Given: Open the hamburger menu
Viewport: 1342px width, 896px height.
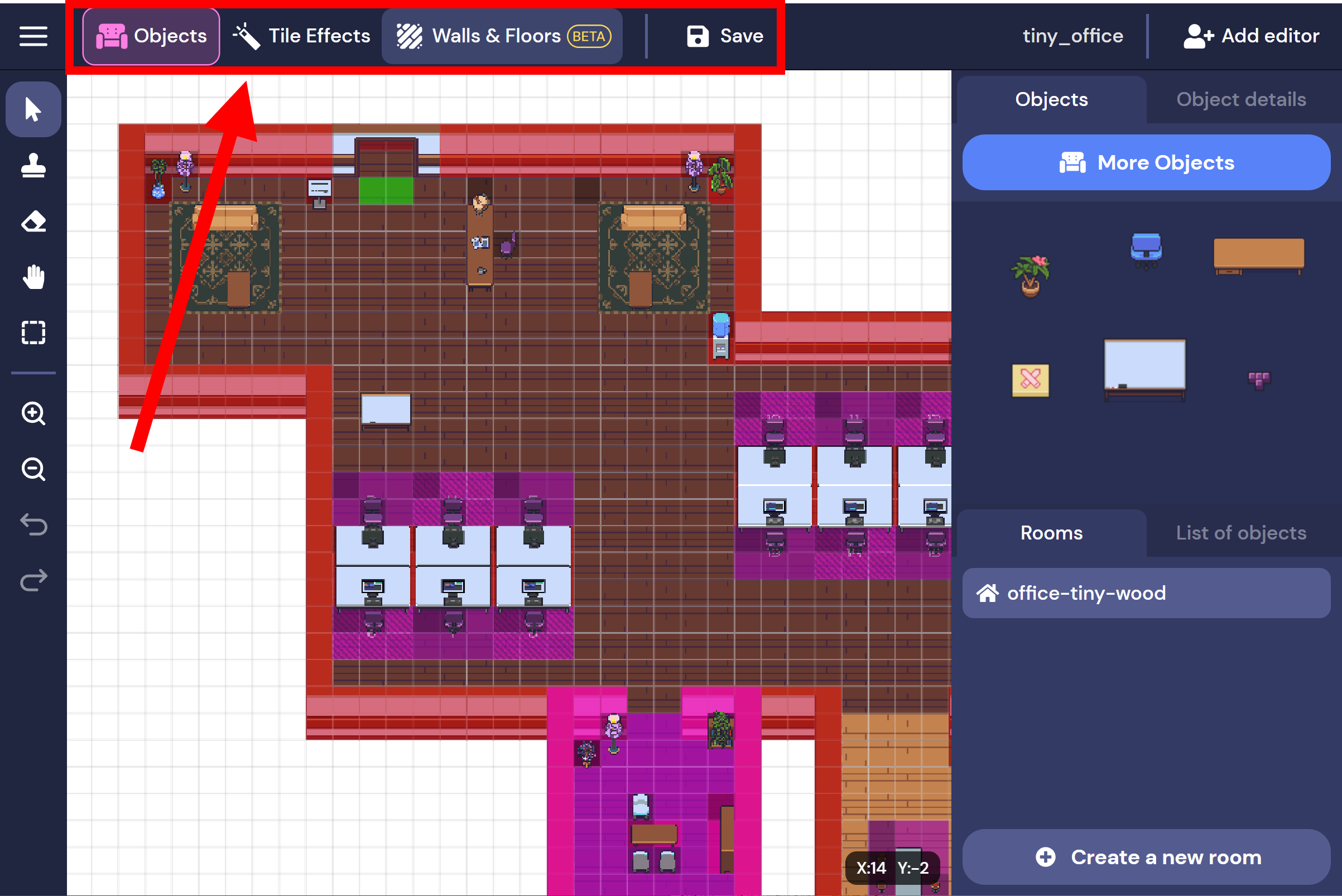Looking at the screenshot, I should pyautogui.click(x=33, y=36).
